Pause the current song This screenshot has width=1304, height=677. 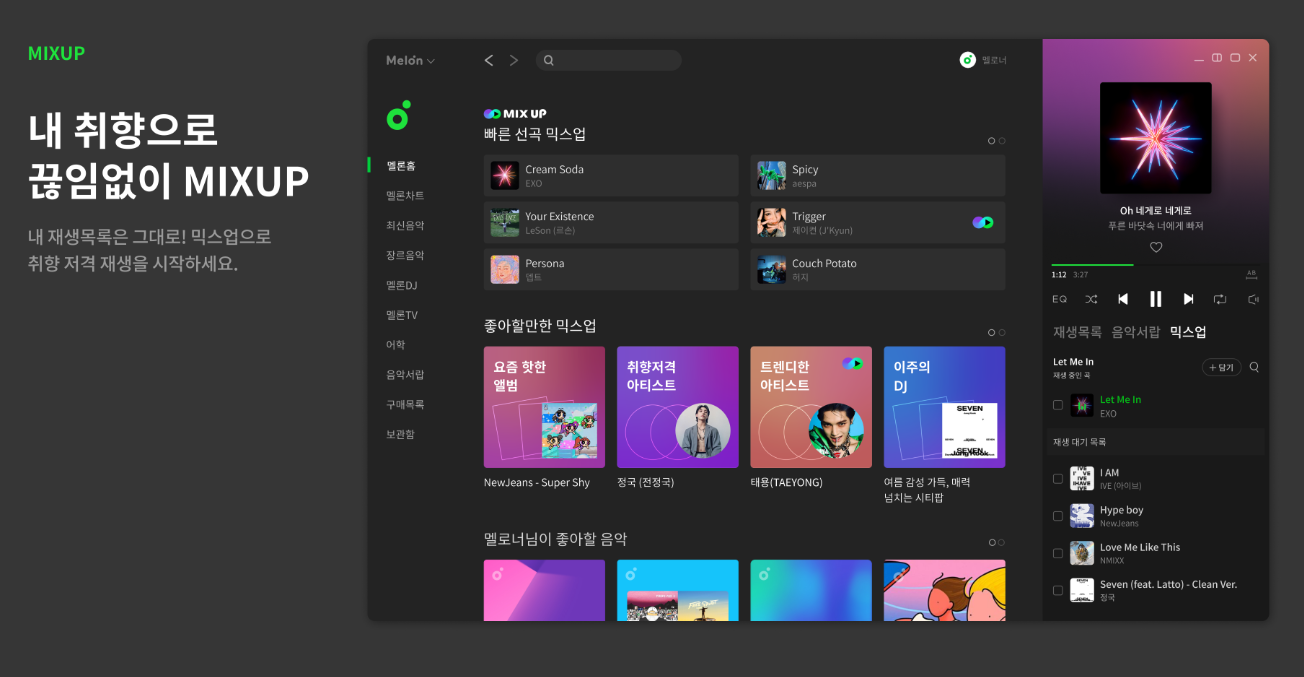[x=1156, y=299]
